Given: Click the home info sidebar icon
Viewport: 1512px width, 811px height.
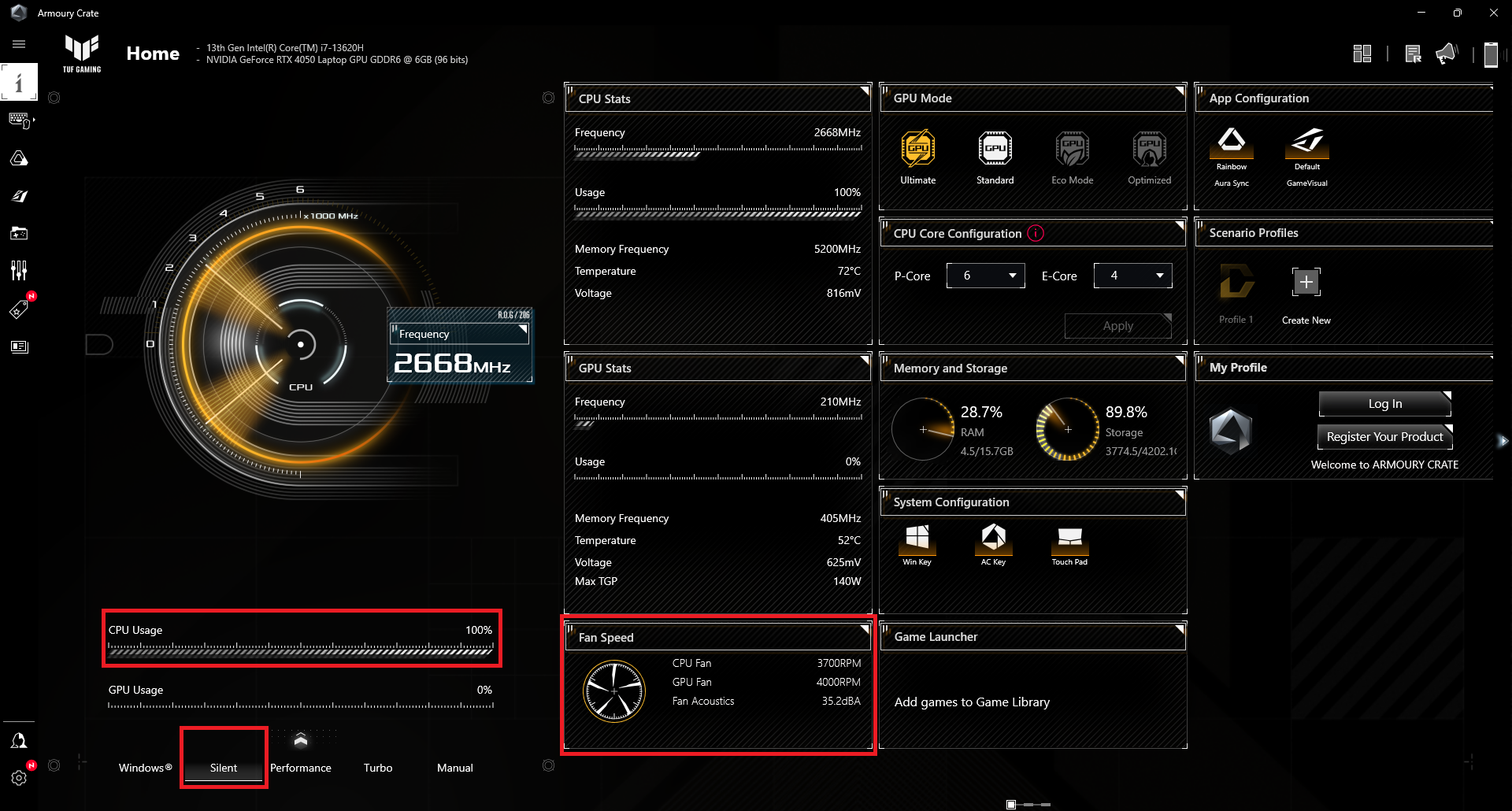Looking at the screenshot, I should point(19,82).
